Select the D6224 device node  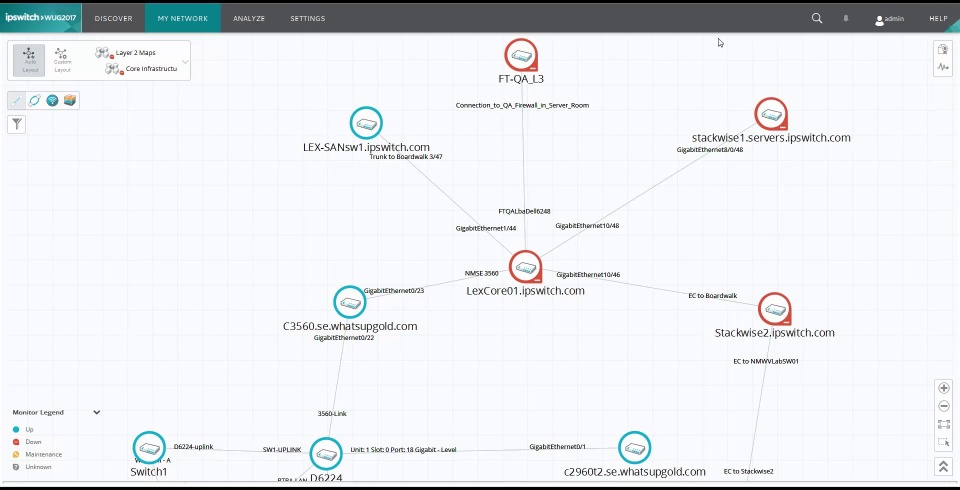326,454
